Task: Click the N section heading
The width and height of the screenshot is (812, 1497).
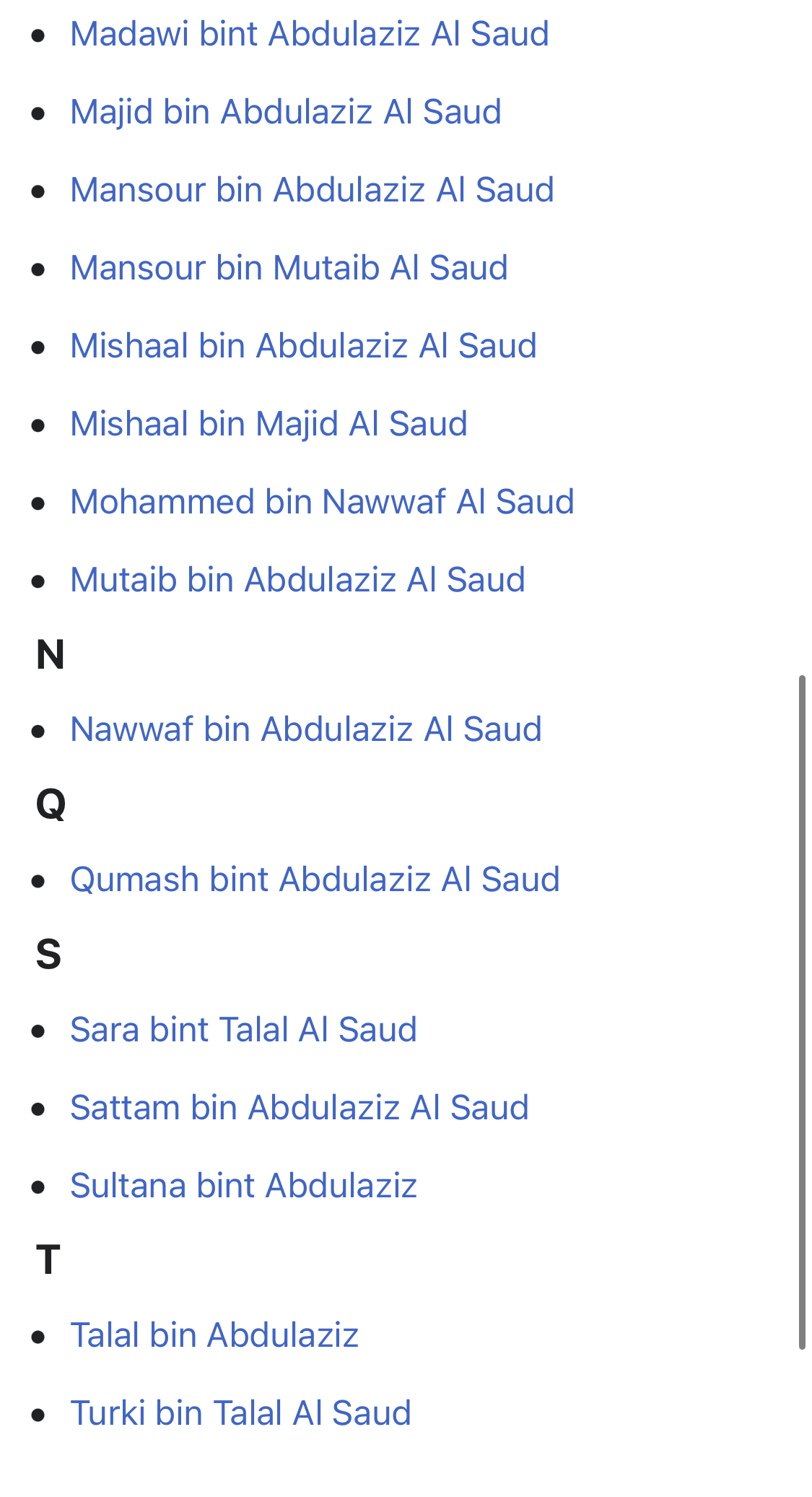Action: click(51, 655)
